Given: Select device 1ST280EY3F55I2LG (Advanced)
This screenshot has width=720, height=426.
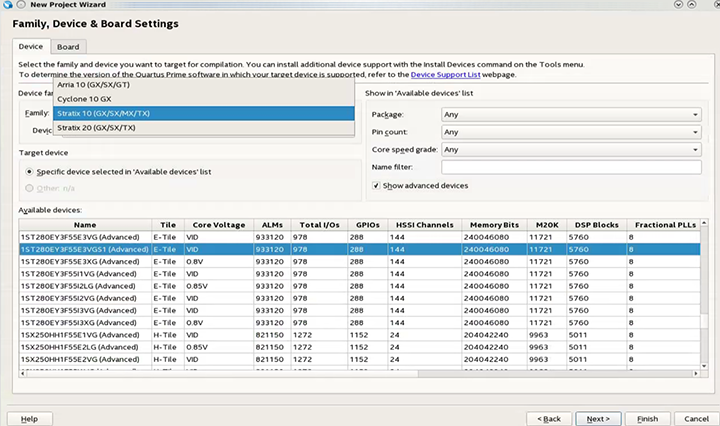Looking at the screenshot, I should click(360, 286).
